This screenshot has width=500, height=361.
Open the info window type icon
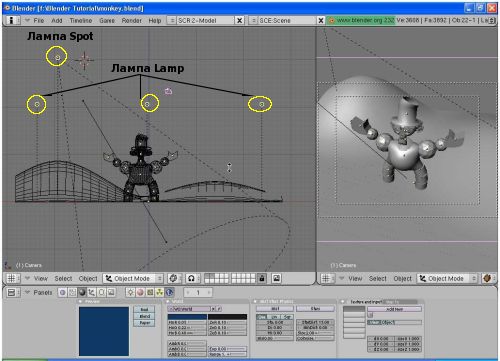11,20
